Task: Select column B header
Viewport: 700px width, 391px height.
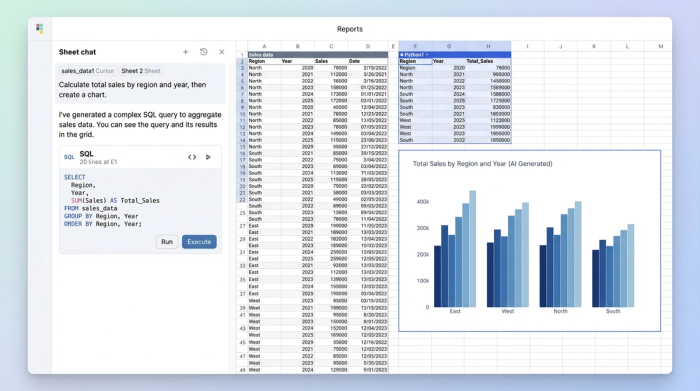Action: coord(298,46)
